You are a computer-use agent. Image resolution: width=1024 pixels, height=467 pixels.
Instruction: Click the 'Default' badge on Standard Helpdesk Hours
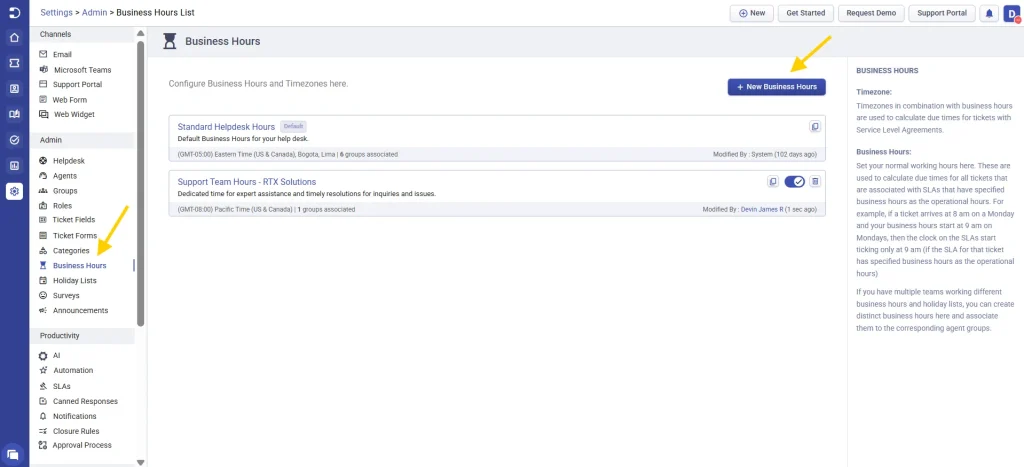(293, 127)
